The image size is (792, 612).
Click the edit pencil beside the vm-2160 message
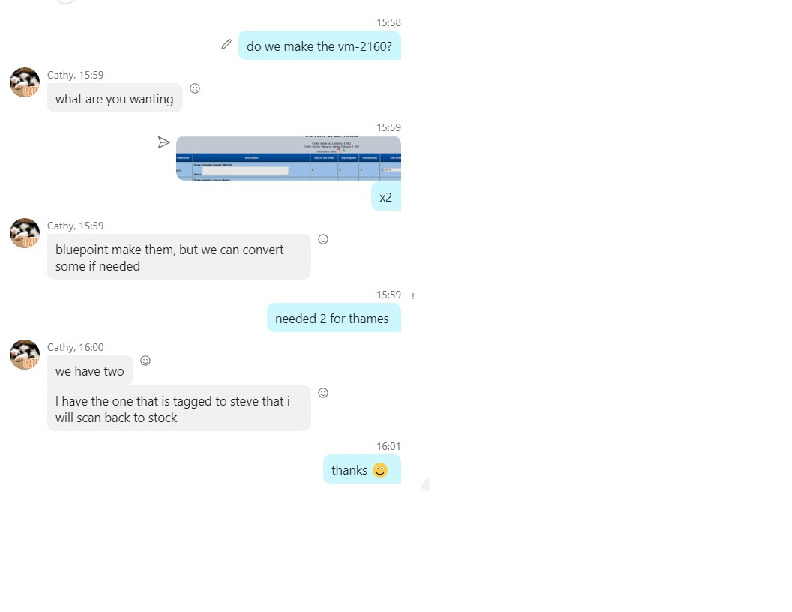pos(226,44)
